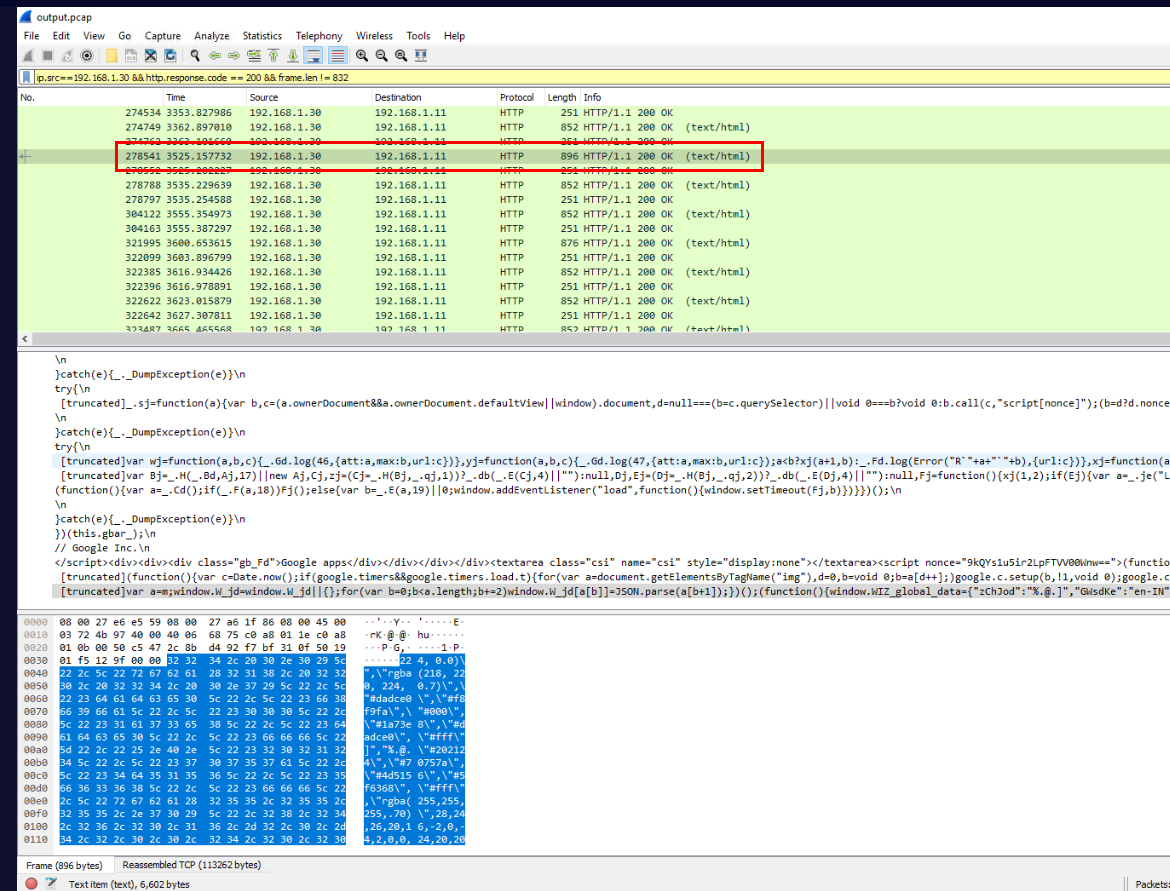Sort by the Length column header
The image size is (1170, 891).
563,97
